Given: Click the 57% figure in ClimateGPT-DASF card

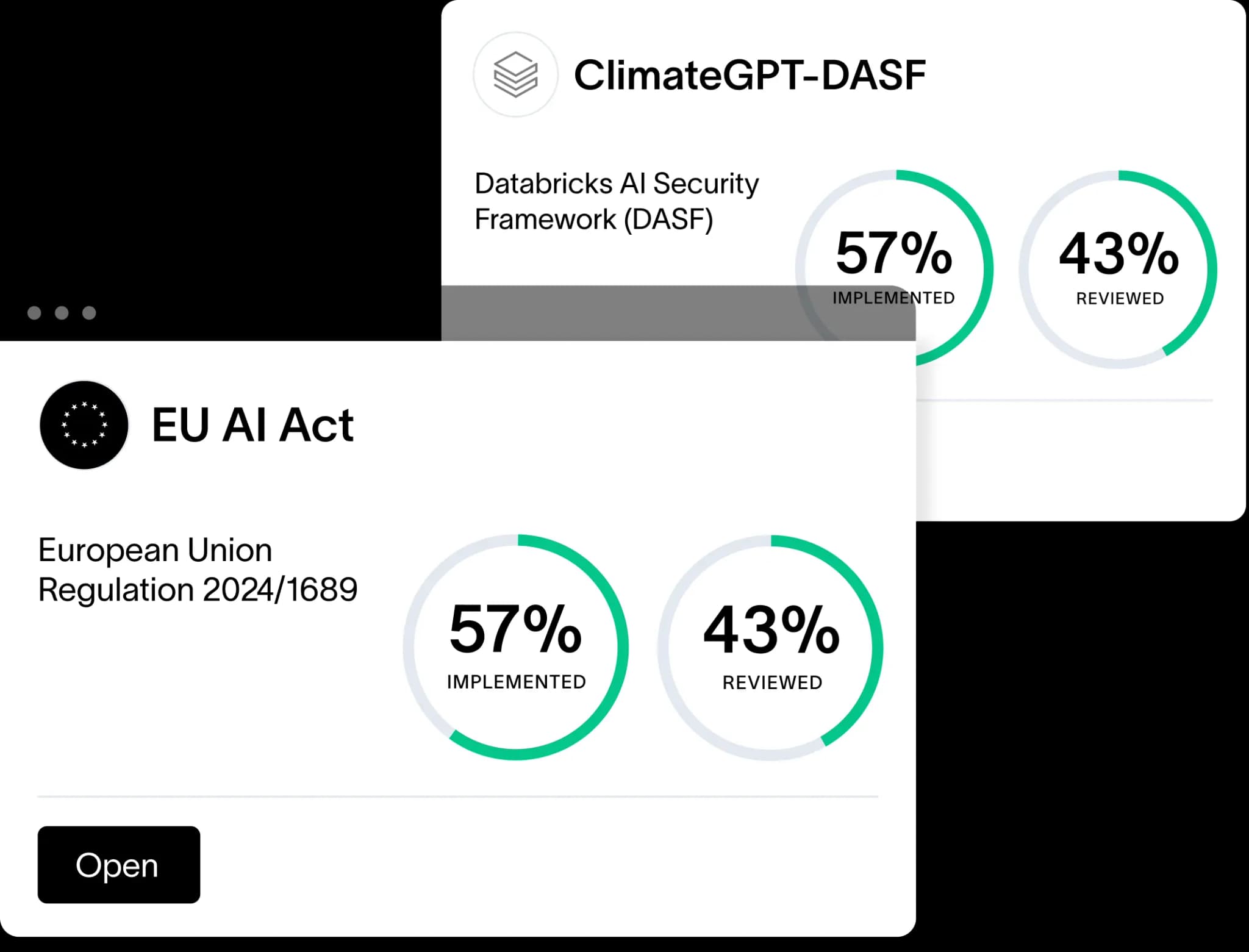Looking at the screenshot, I should 893,253.
